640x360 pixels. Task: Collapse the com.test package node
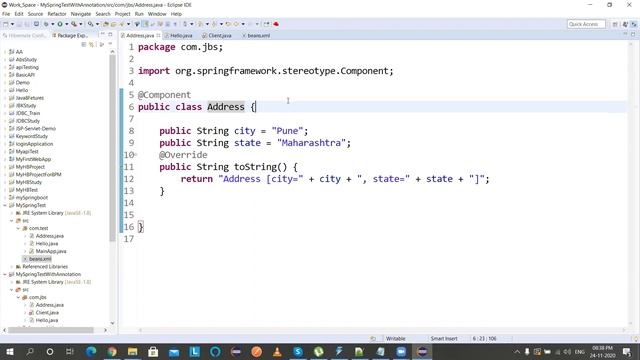tap(18, 228)
